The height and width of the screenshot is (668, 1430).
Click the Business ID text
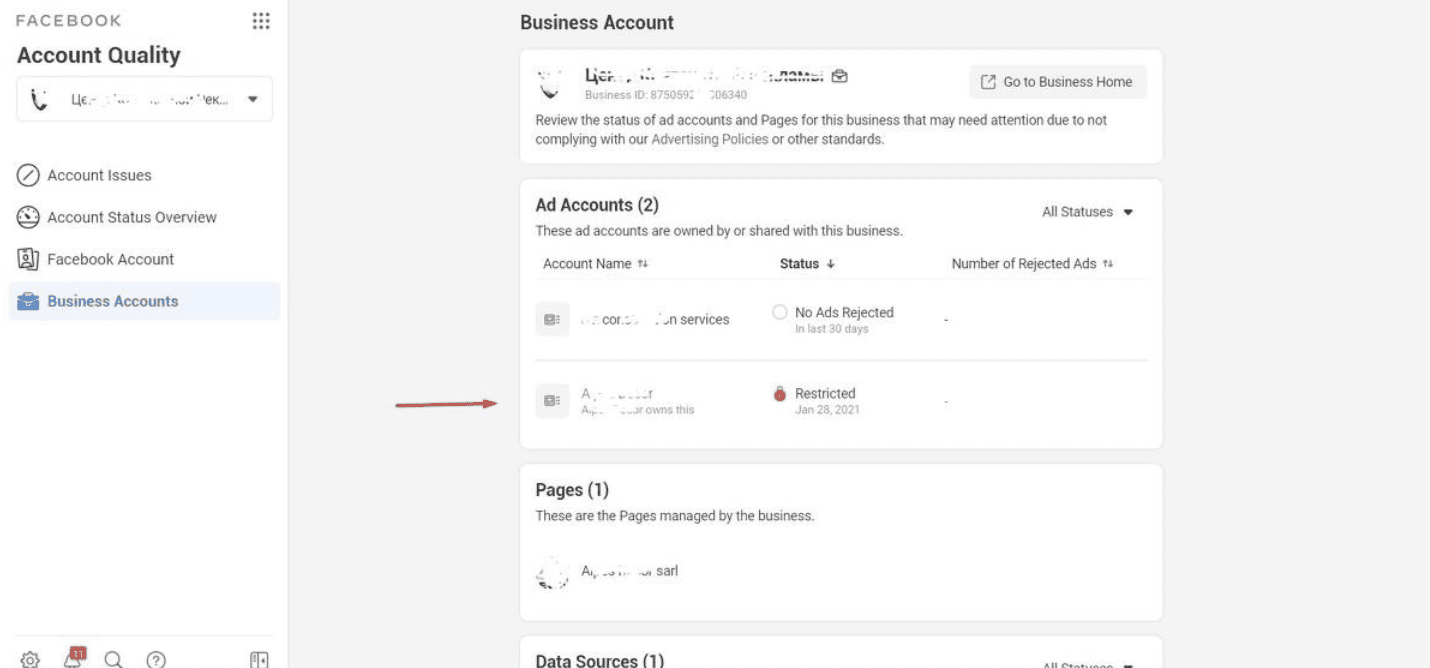(666, 95)
